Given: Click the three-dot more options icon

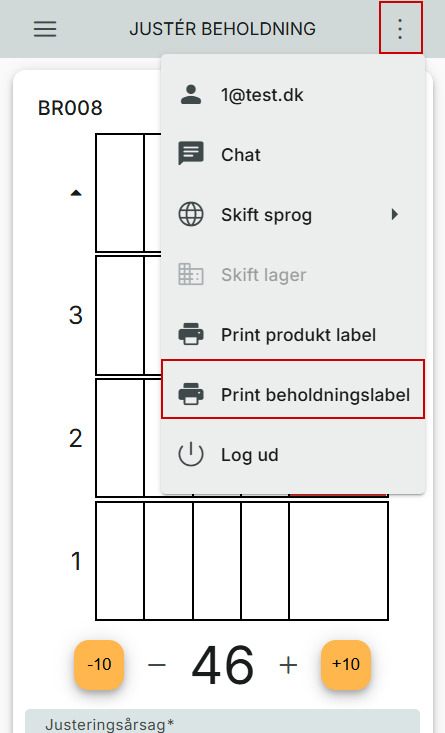Looking at the screenshot, I should click(x=400, y=29).
